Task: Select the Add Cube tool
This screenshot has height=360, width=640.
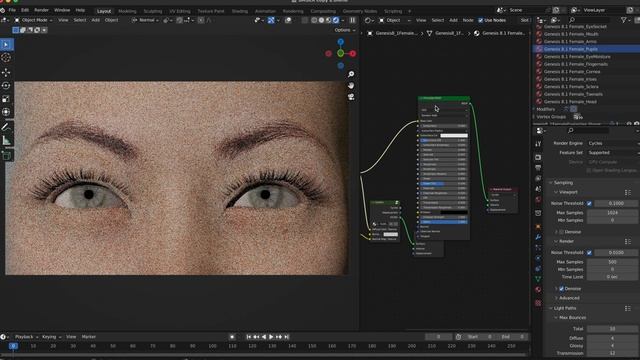Action: pos(6,156)
